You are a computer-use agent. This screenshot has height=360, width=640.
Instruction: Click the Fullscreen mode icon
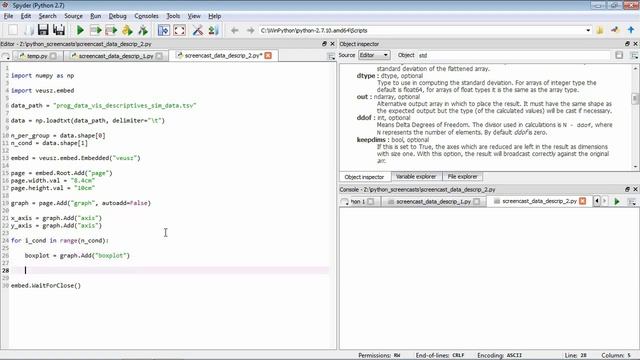[x=180, y=30]
